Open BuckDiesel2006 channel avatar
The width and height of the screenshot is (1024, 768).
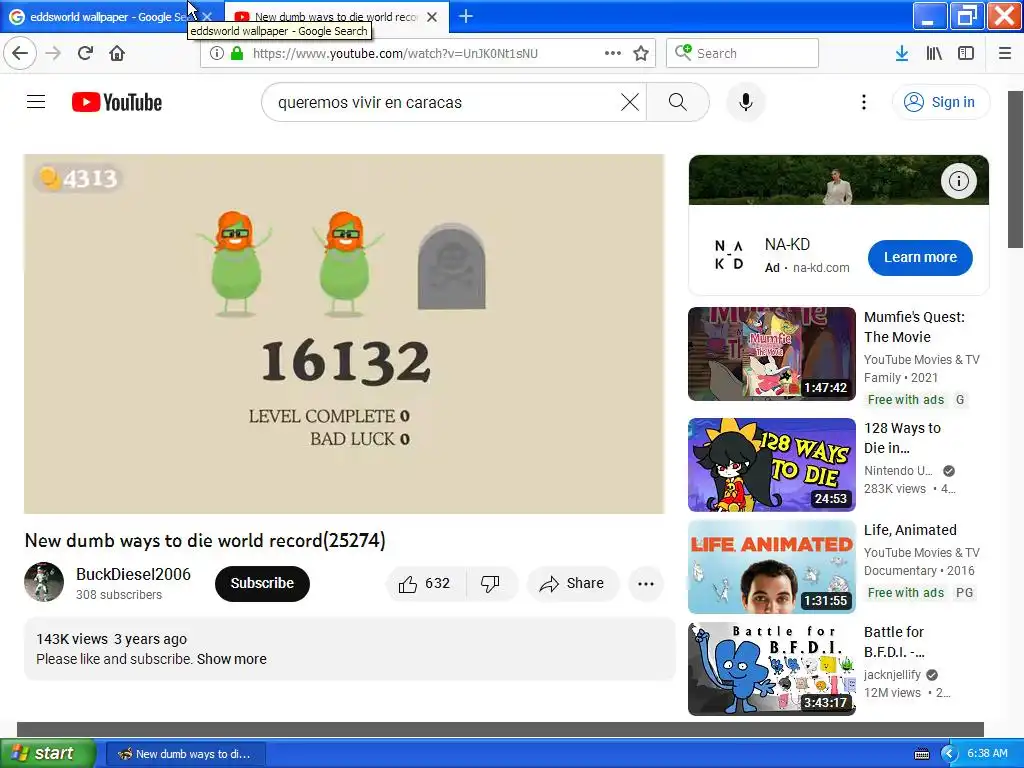pyautogui.click(x=44, y=582)
